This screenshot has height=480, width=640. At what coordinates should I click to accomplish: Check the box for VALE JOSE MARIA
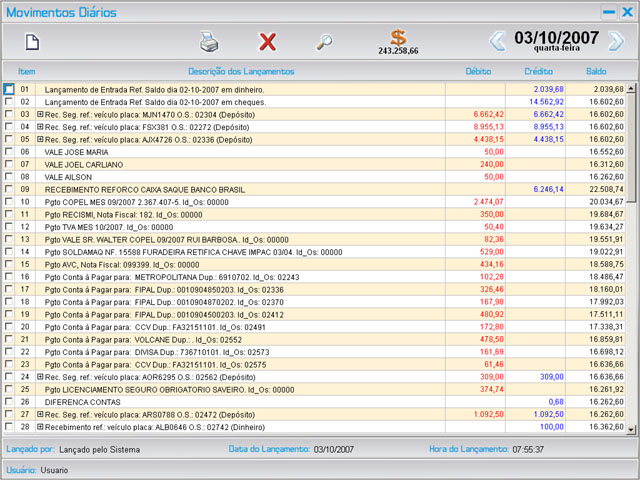click(9, 152)
